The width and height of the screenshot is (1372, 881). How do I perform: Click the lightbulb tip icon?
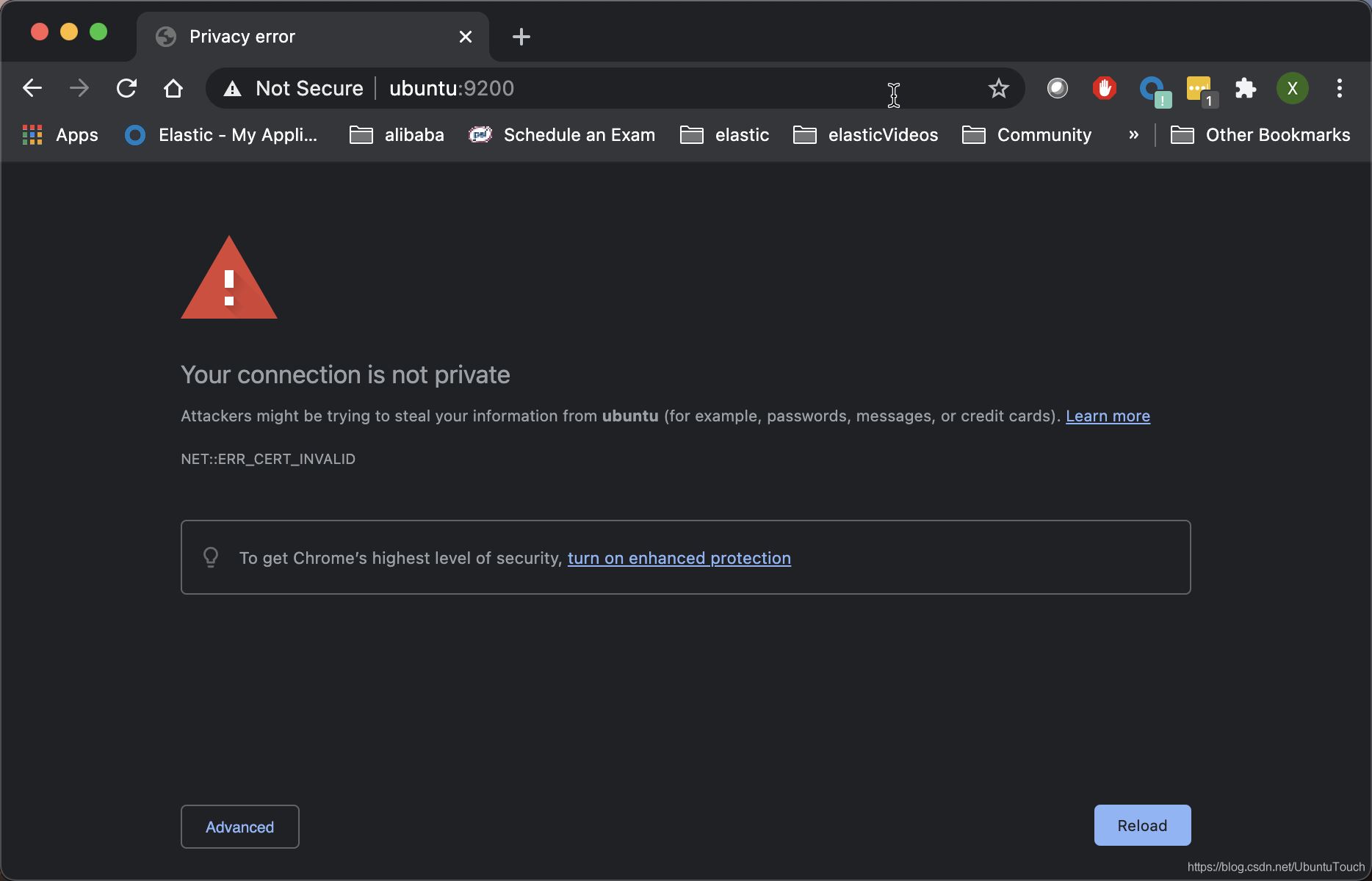[x=211, y=557]
